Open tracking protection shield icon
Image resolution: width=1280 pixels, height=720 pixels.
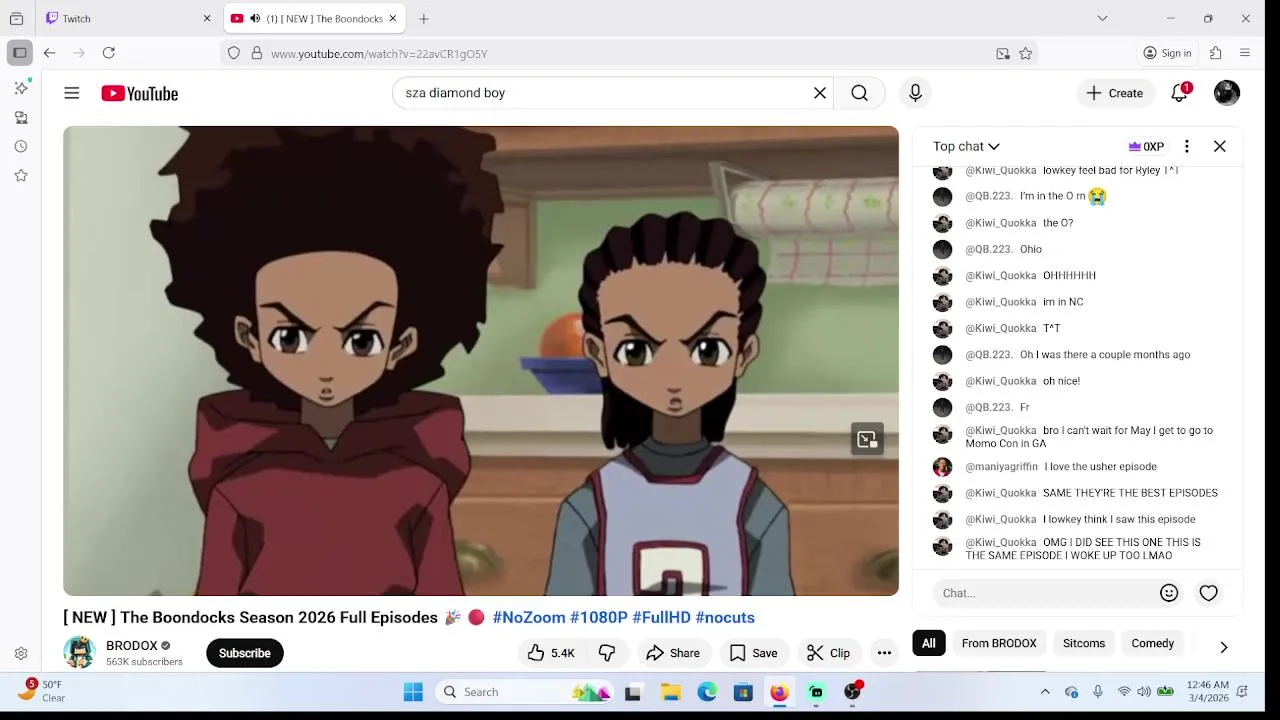click(x=234, y=53)
